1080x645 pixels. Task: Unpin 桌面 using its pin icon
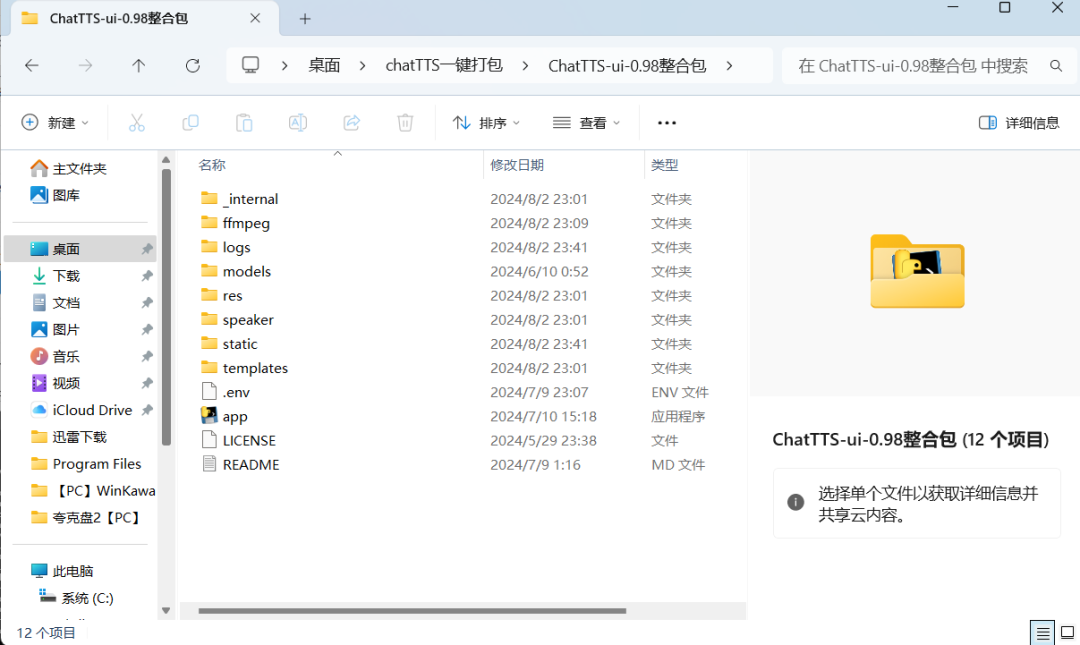[x=147, y=249]
